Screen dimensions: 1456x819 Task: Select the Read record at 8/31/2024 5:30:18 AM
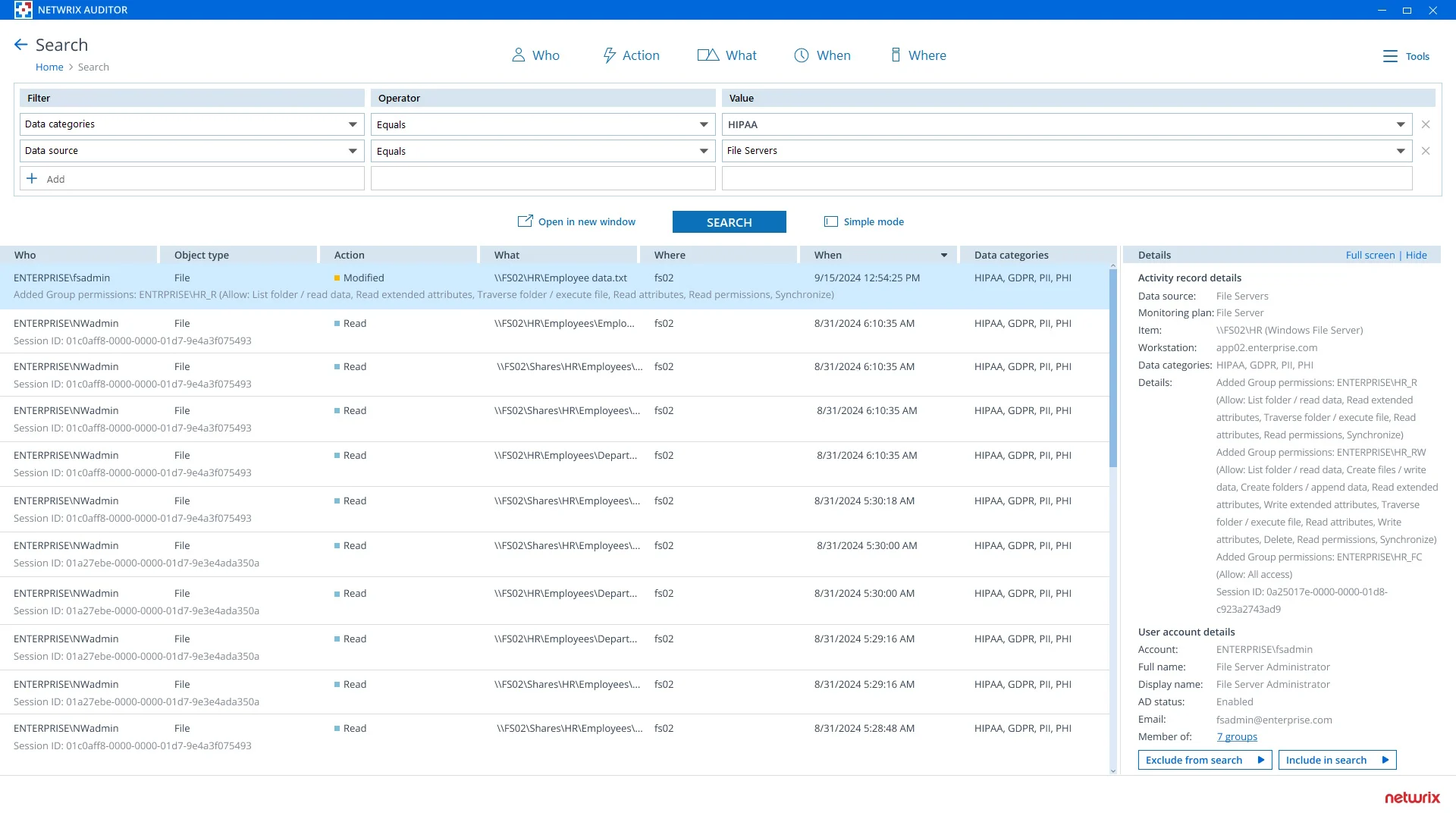coord(554,510)
